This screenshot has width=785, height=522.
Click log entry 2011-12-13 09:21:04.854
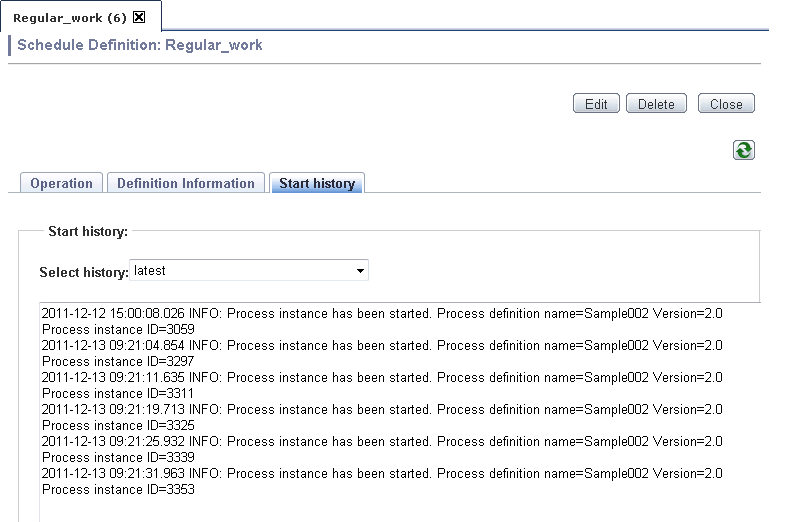coord(382,346)
